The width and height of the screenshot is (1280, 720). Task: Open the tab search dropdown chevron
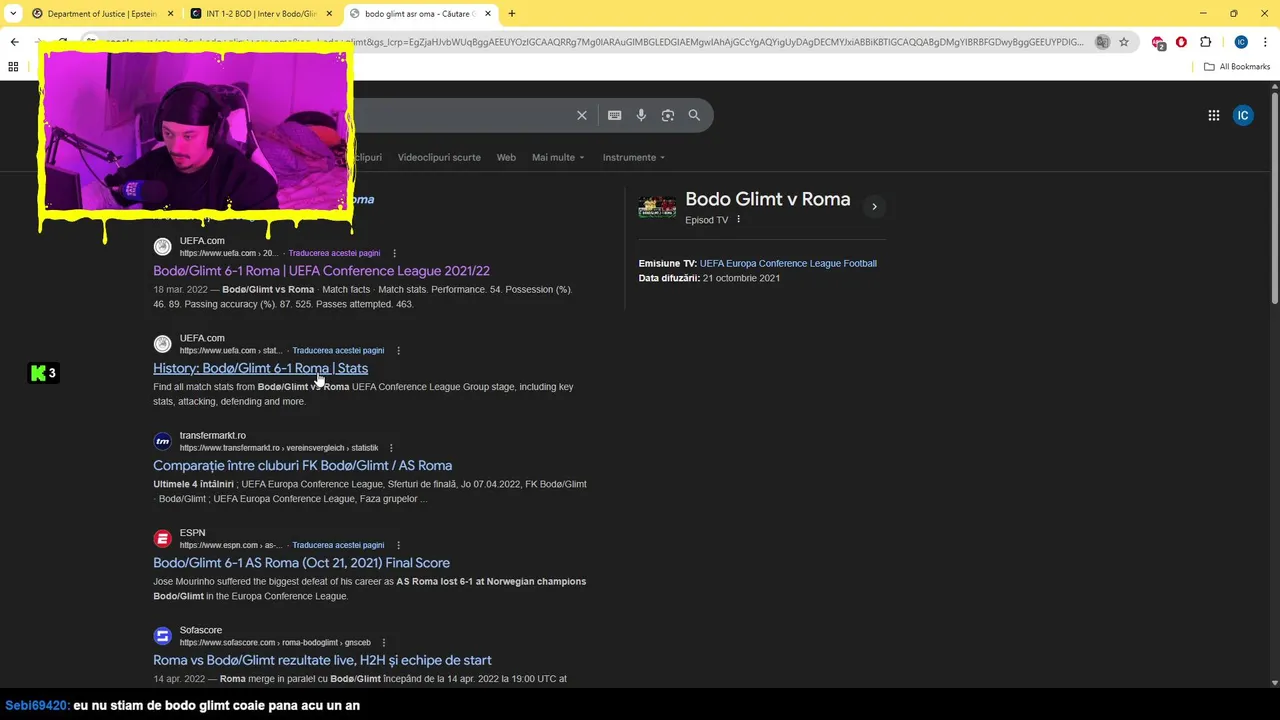pos(13,14)
